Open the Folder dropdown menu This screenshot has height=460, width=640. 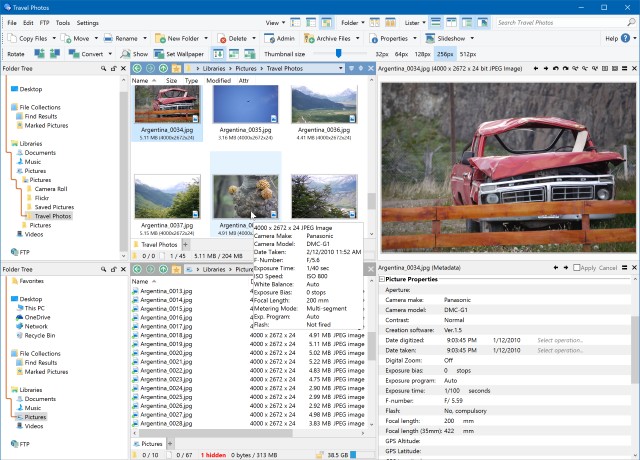coord(353,23)
